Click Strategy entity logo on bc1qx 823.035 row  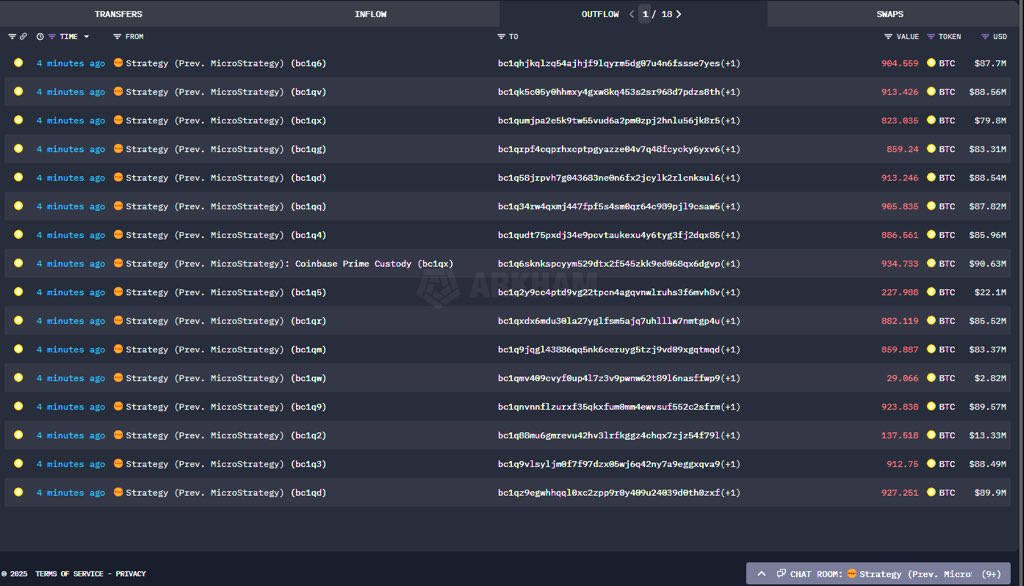pyautogui.click(x=118, y=120)
